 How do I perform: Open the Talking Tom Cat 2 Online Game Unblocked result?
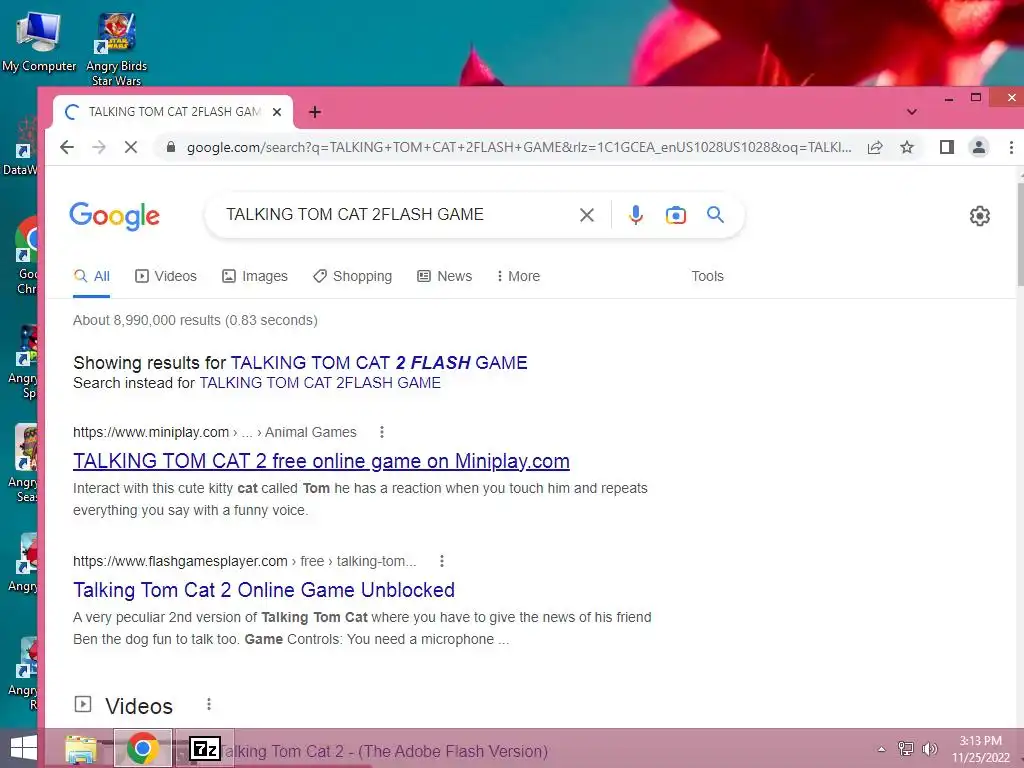(264, 590)
